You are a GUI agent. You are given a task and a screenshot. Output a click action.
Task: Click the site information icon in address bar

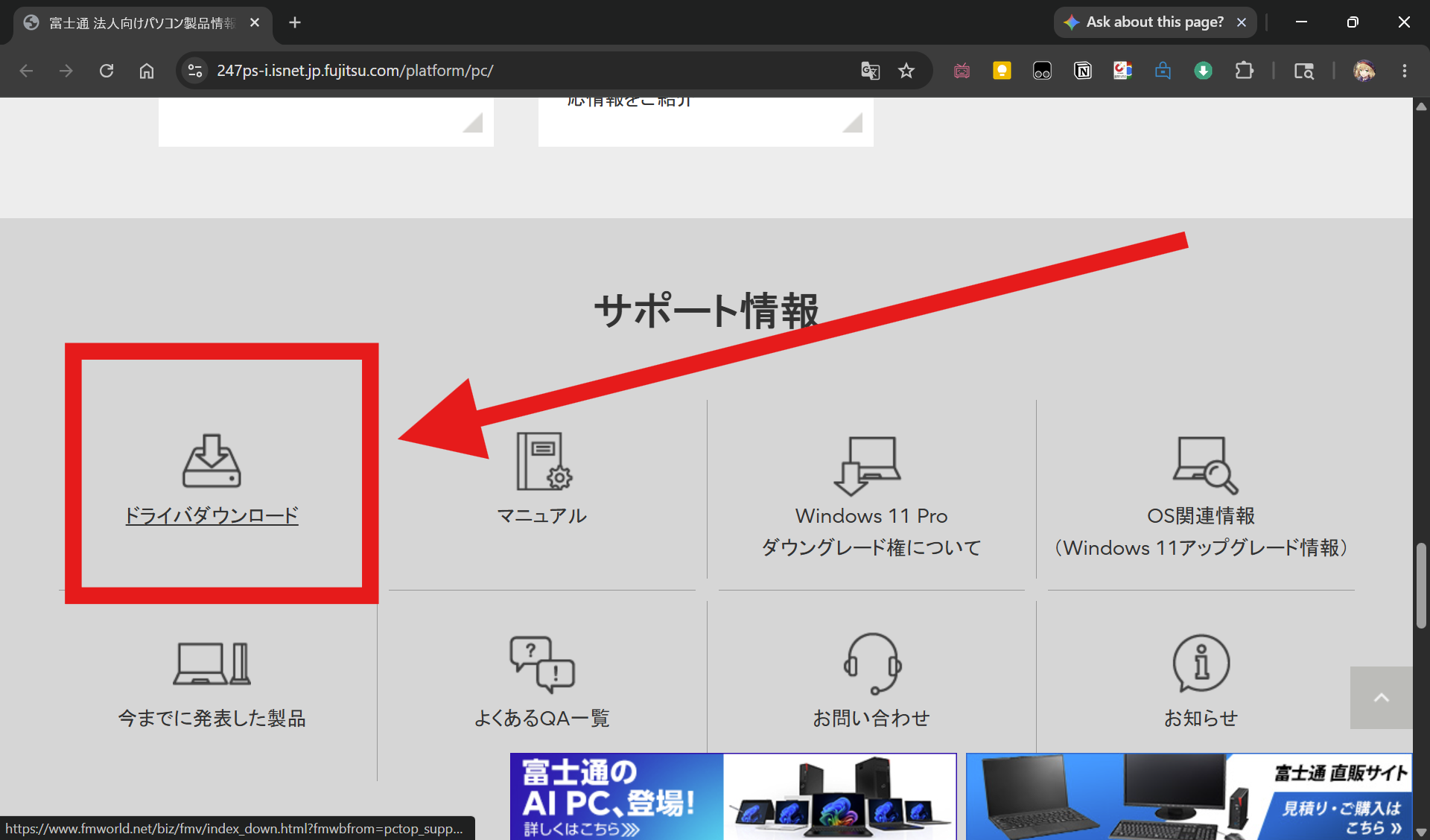(195, 71)
